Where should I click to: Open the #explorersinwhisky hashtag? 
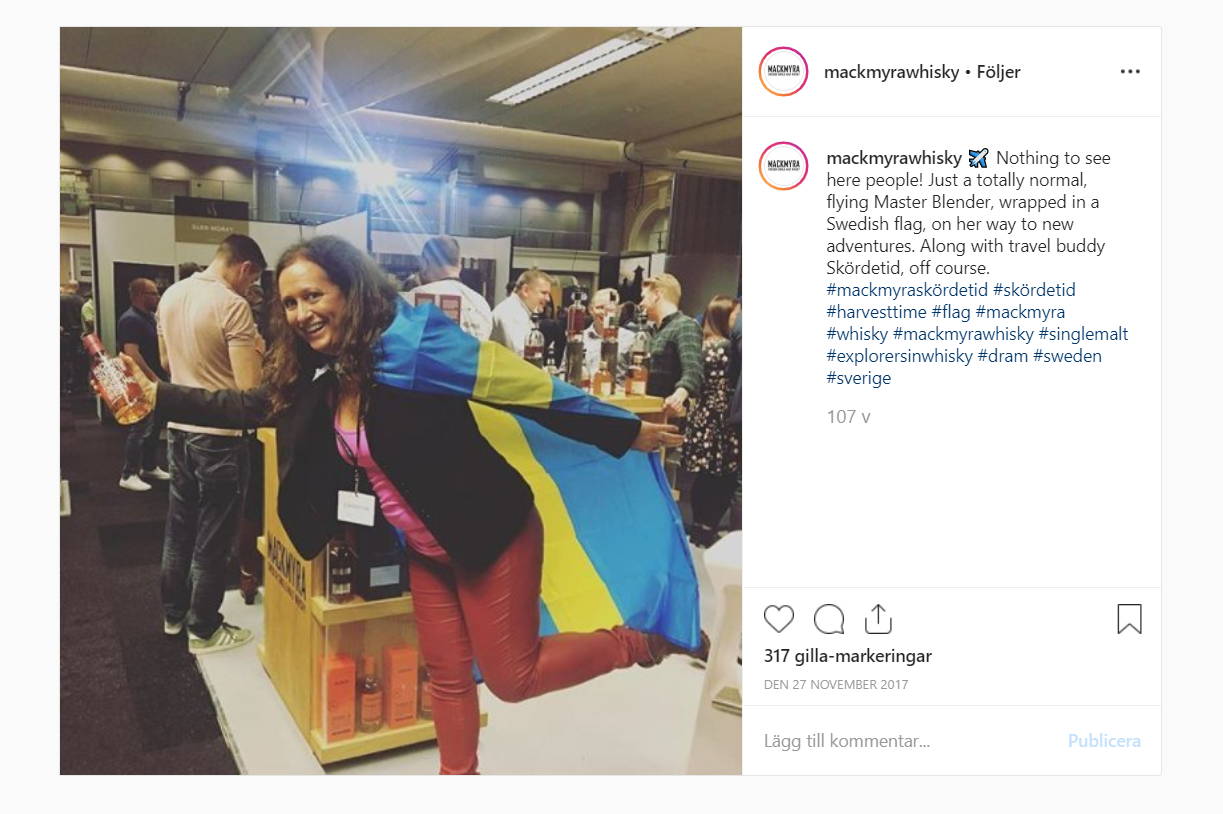(899, 356)
